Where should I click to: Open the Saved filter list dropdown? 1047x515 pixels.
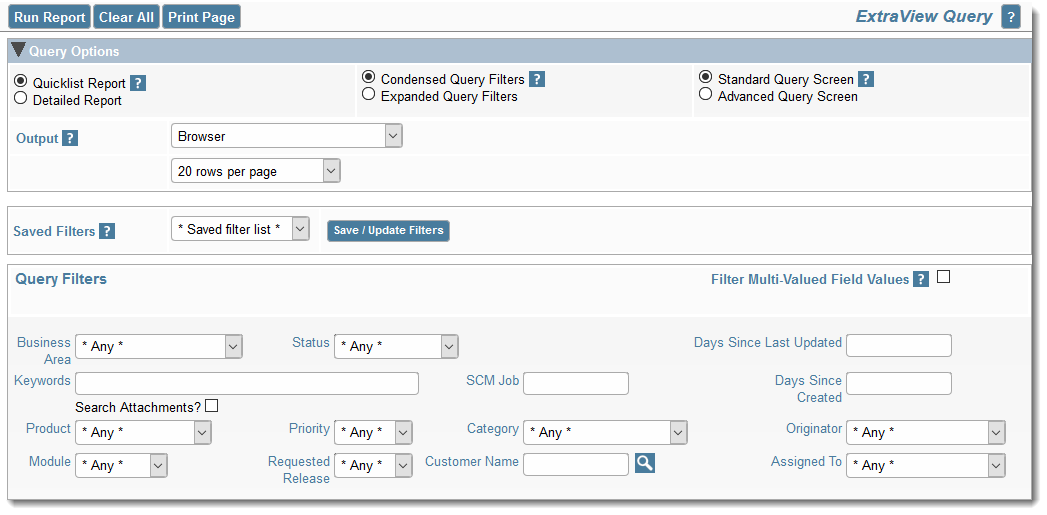click(x=240, y=230)
